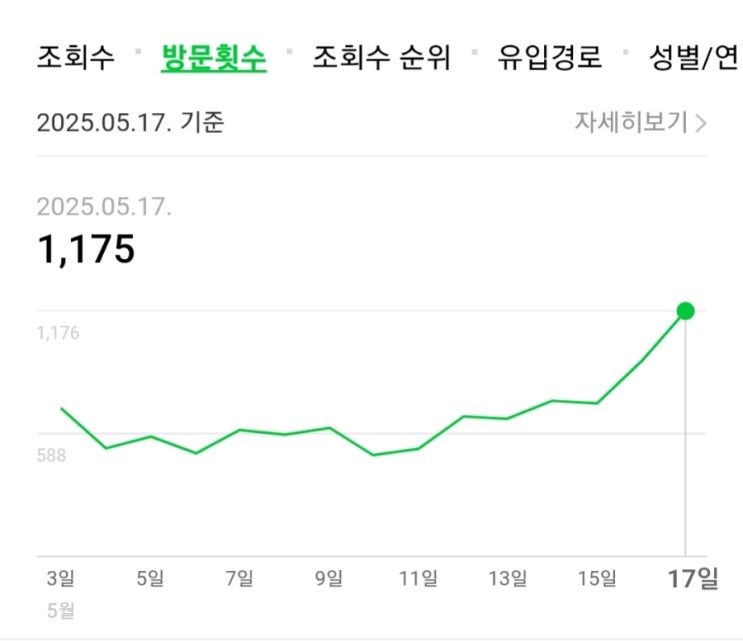The height and width of the screenshot is (641, 743).
Task: Tap the 13일 axis label
Action: 507,578
